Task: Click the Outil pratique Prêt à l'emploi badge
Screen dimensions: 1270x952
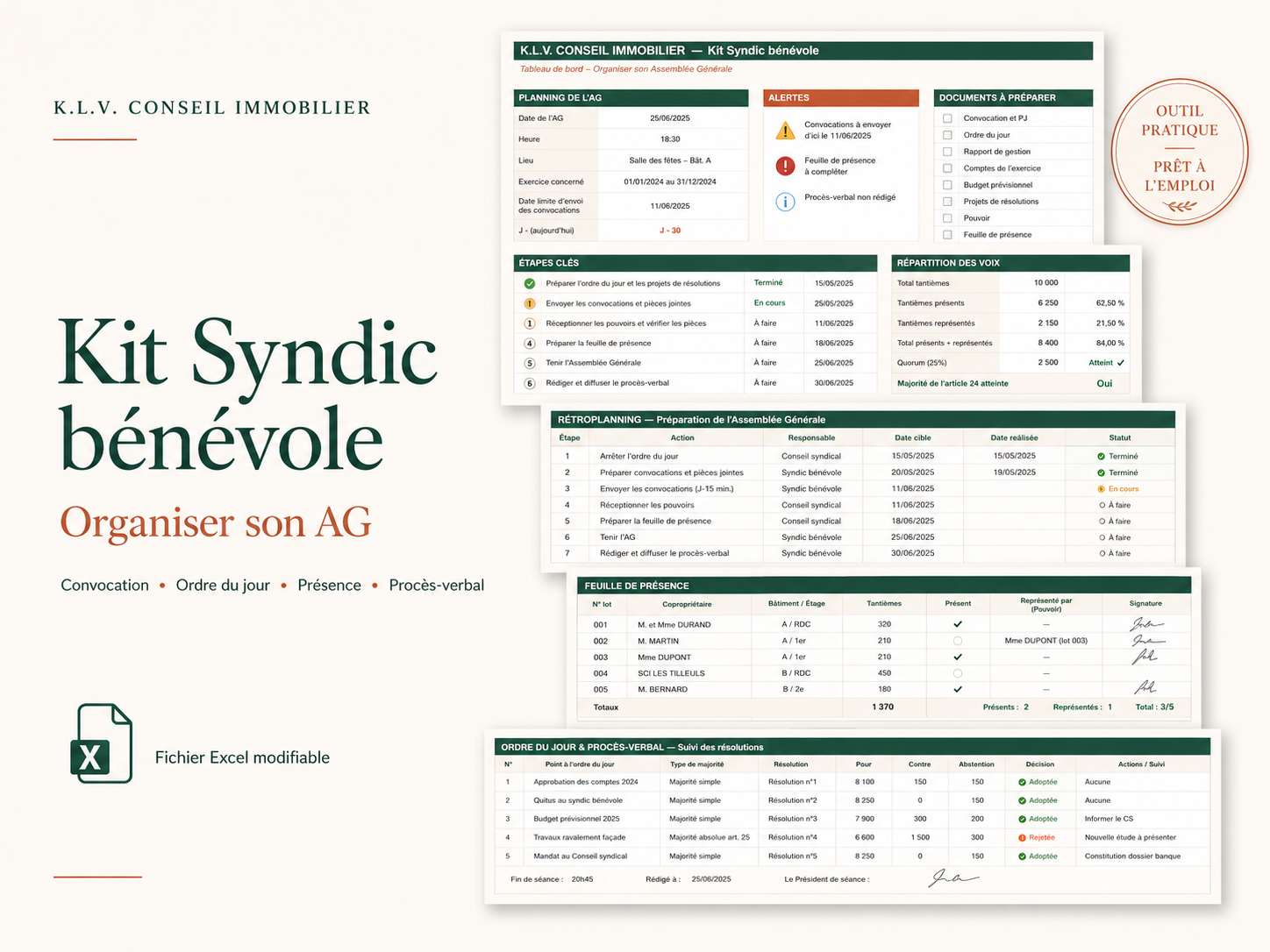Action: coord(1180,152)
